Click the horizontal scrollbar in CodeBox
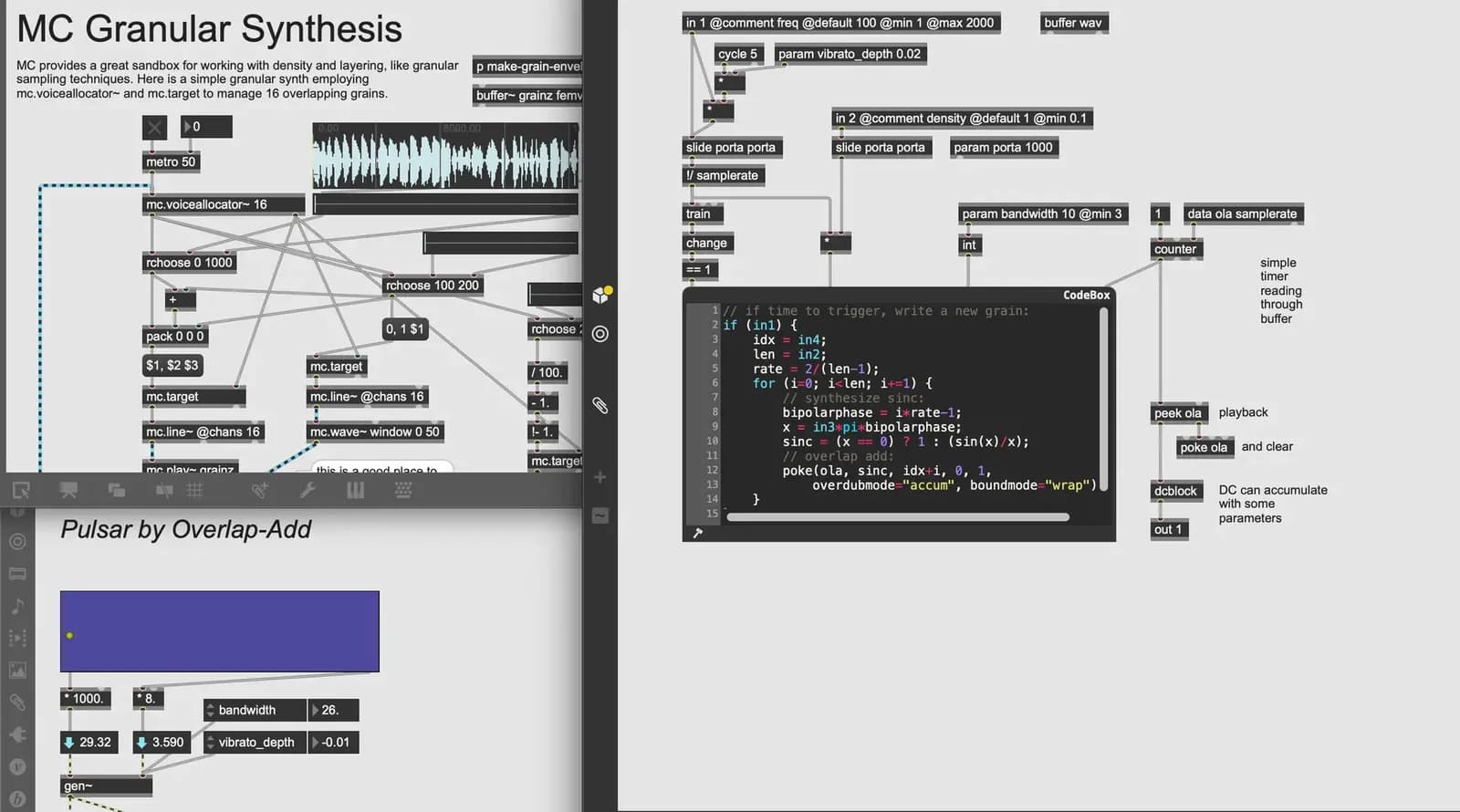The image size is (1460, 812). click(898, 517)
